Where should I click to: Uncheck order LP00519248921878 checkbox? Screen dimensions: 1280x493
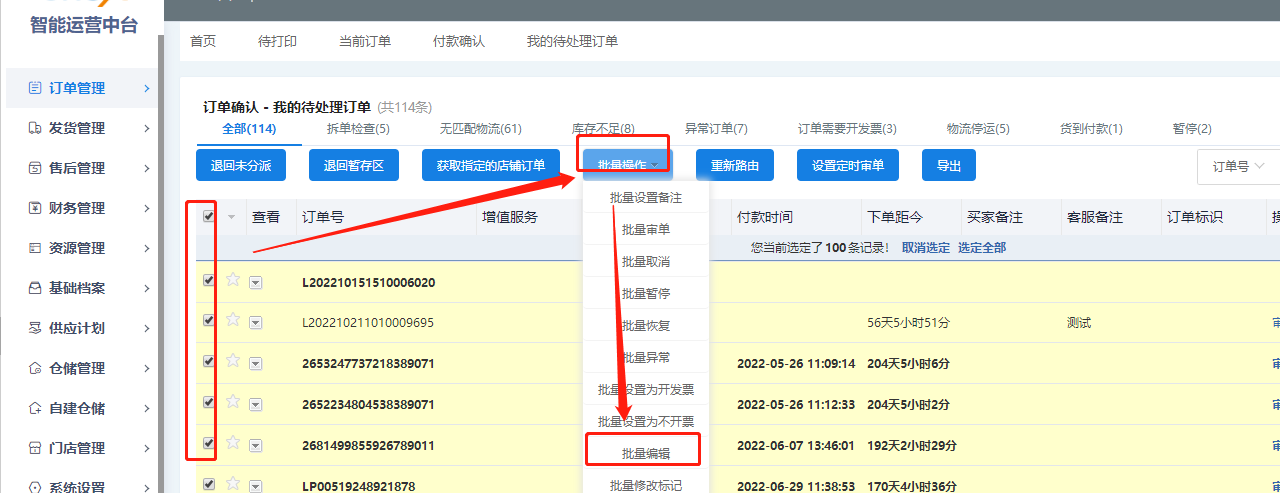pyautogui.click(x=208, y=484)
